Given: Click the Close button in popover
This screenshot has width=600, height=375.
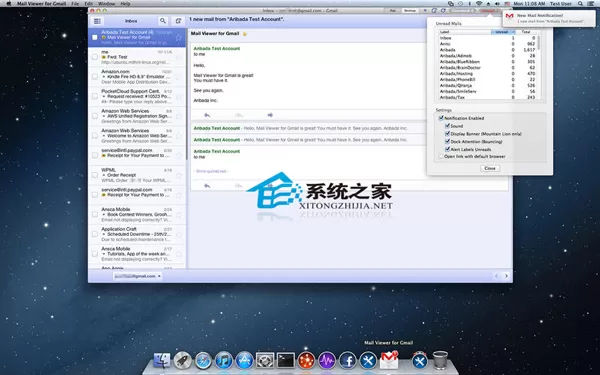Looking at the screenshot, I should click(490, 168).
